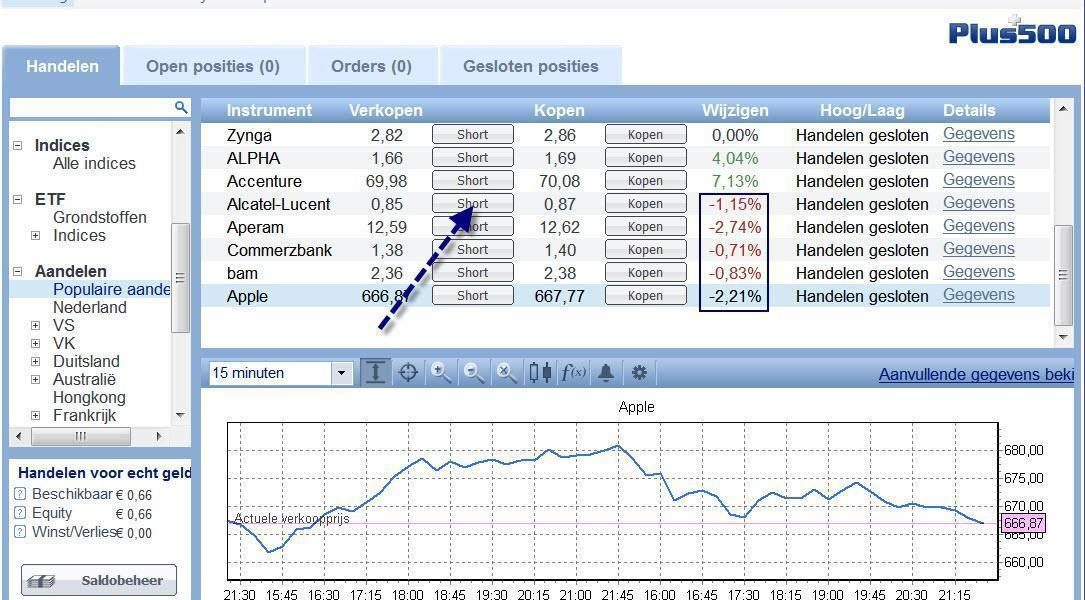Expand the Duitsland node

(36, 361)
